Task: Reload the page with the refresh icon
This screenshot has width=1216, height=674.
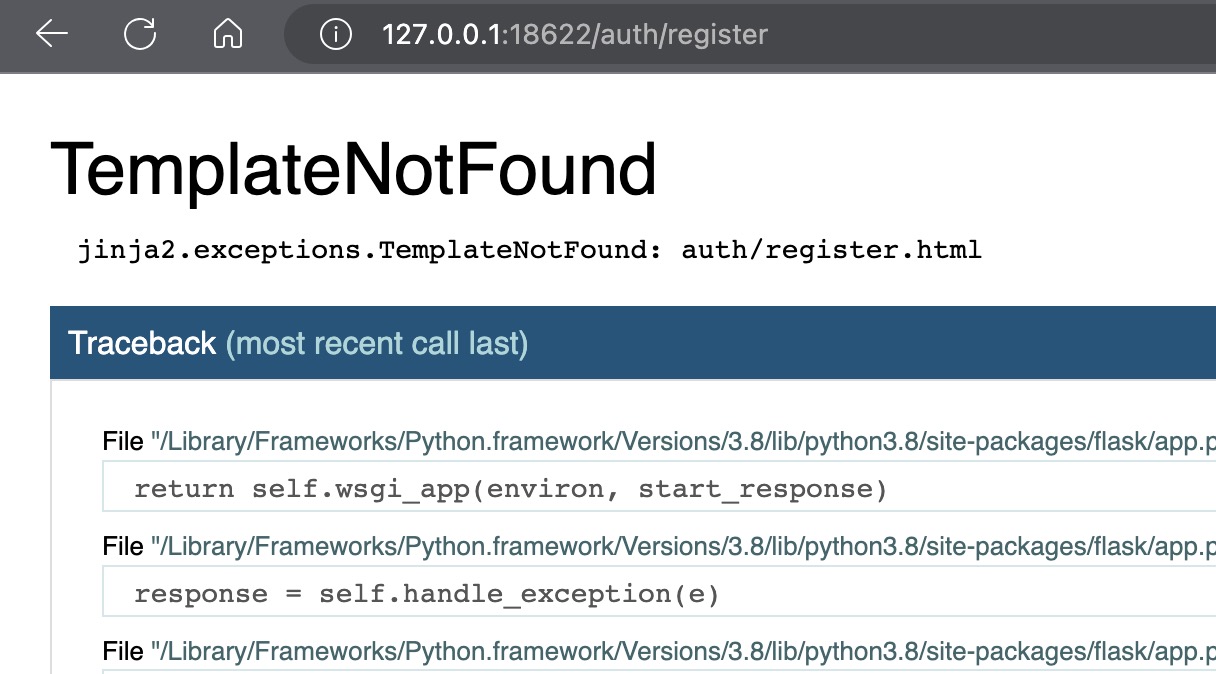Action: pyautogui.click(x=140, y=34)
